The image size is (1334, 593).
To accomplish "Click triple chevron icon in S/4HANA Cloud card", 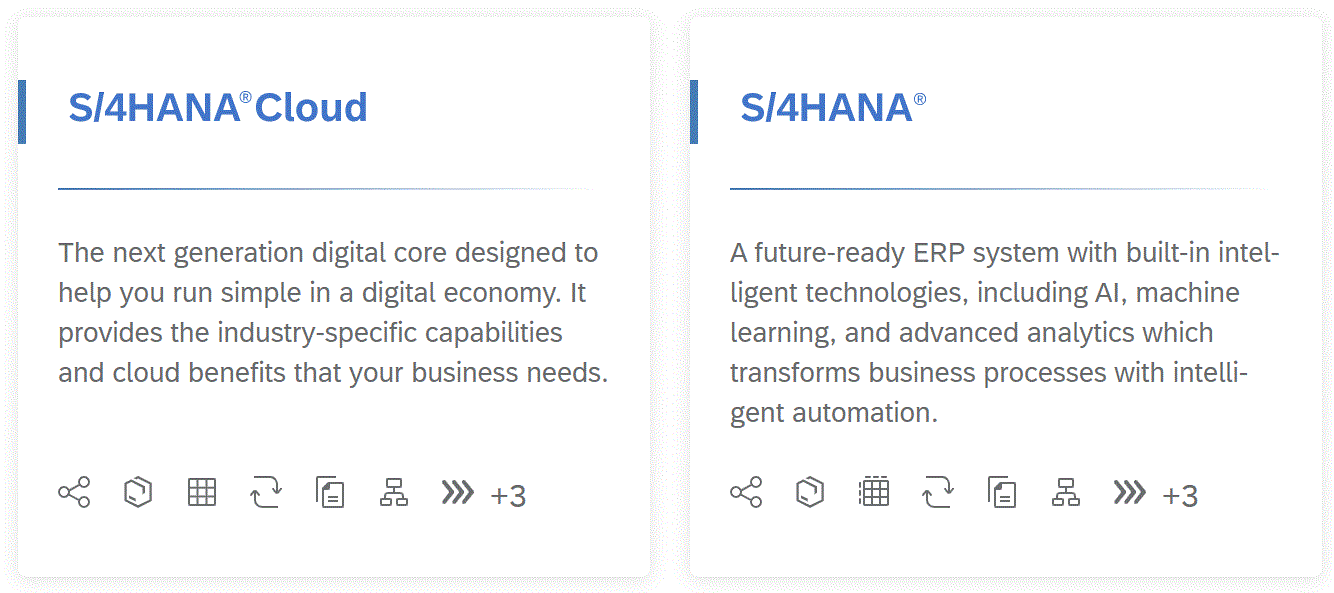I will point(457,492).
